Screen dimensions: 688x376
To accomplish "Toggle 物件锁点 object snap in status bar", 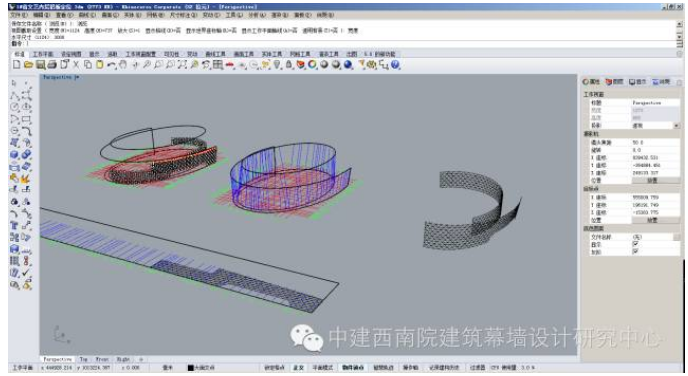I will point(353,368).
